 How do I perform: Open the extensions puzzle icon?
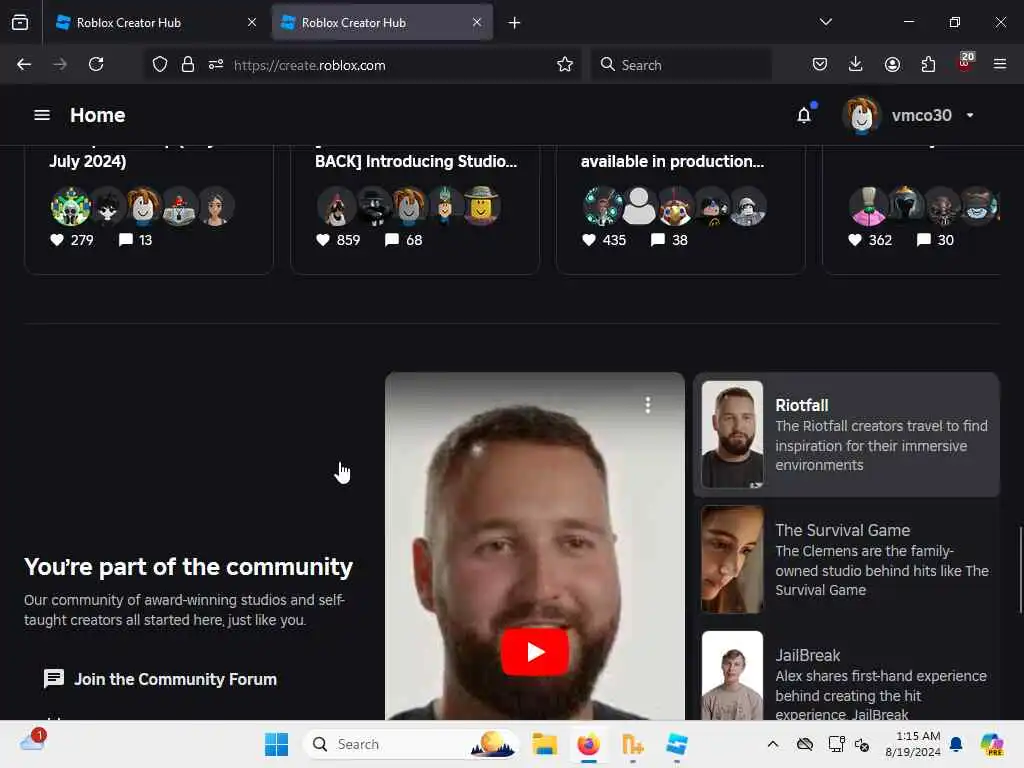[928, 64]
